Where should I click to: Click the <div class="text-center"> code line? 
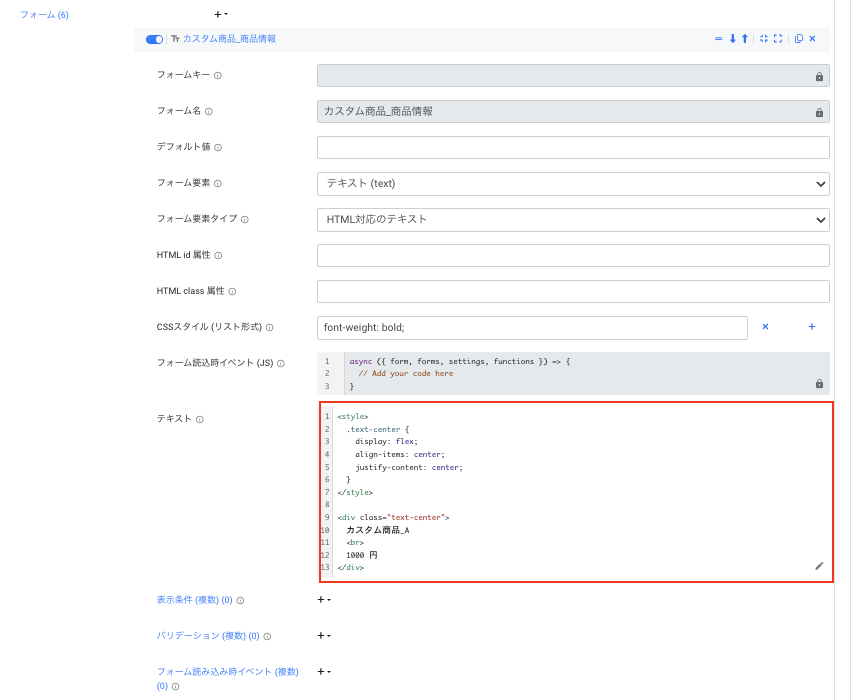tap(393, 517)
